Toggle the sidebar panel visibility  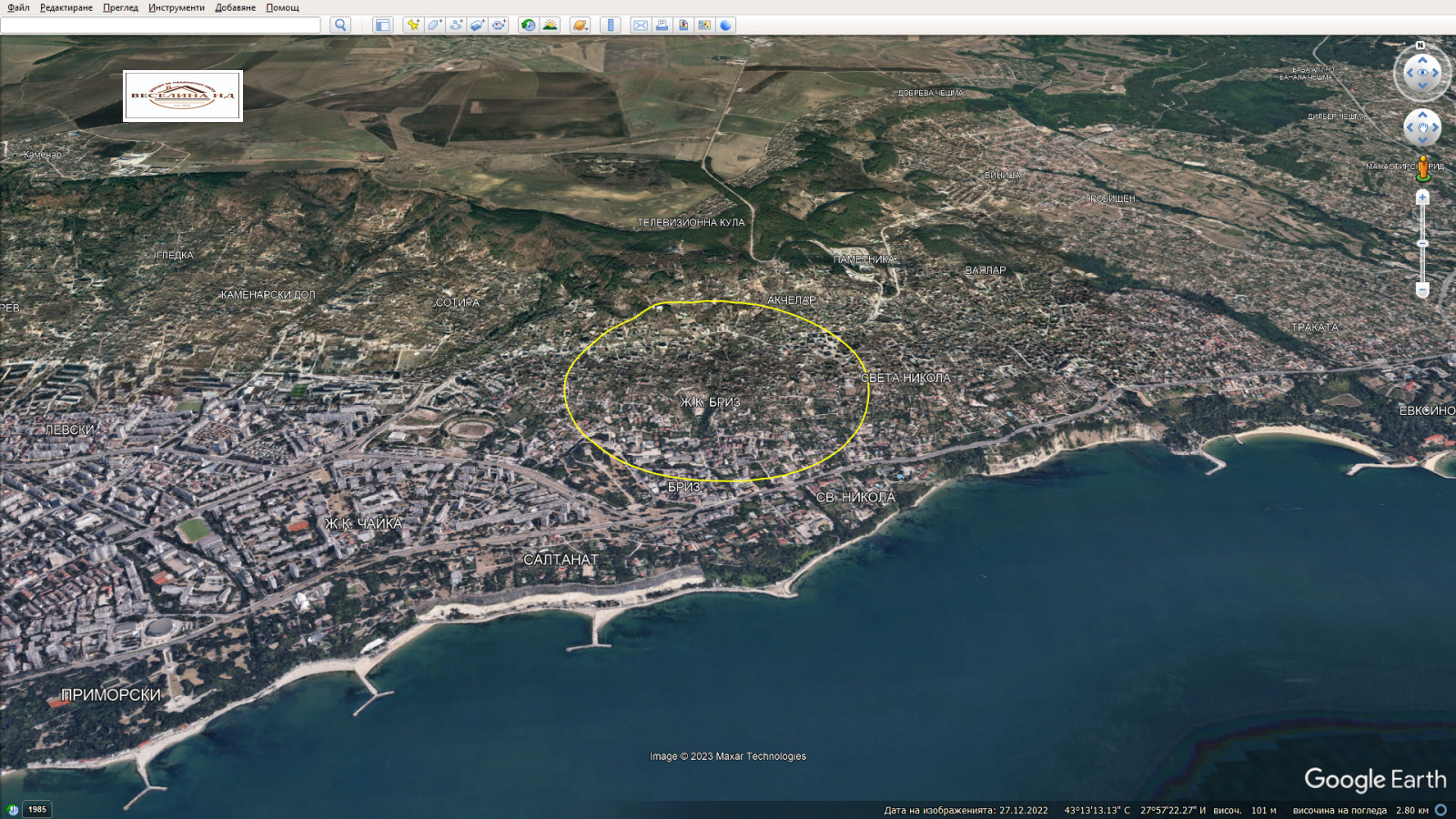tap(384, 25)
